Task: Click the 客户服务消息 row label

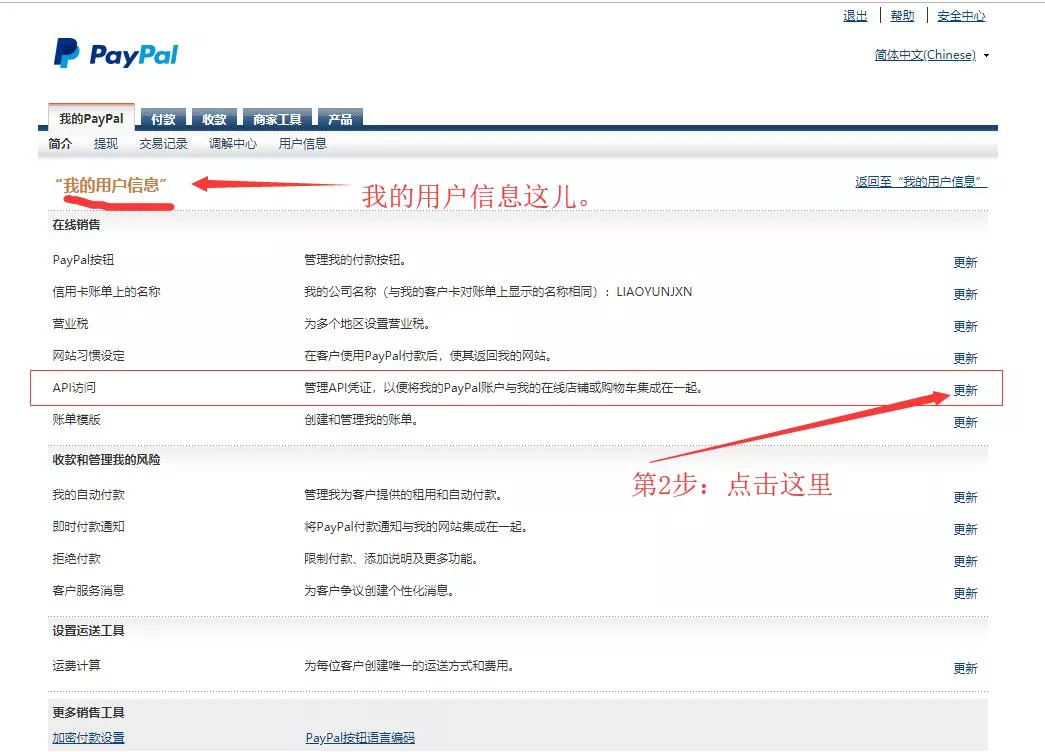Action: pyautogui.click(x=89, y=591)
